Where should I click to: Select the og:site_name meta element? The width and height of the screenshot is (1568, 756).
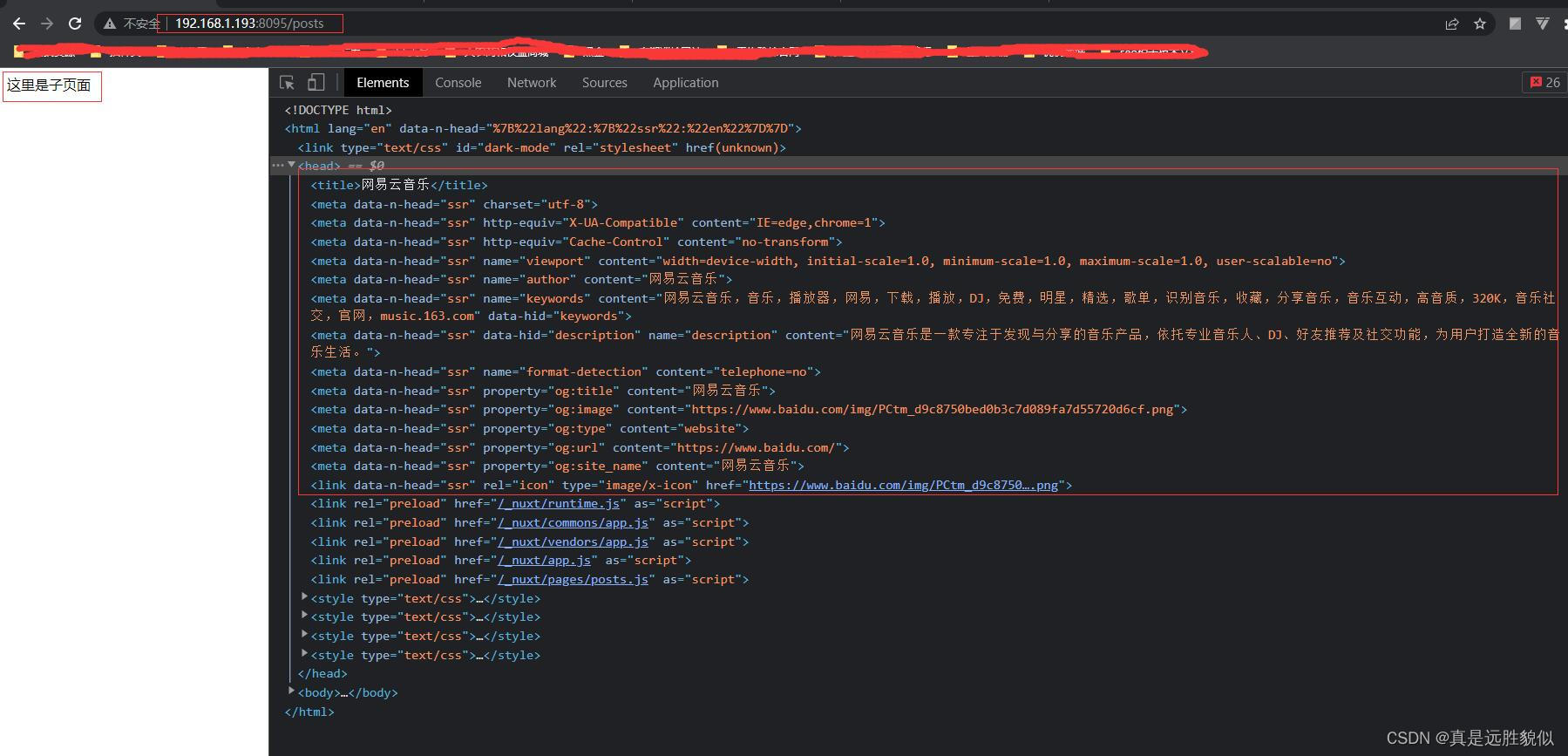pos(558,466)
